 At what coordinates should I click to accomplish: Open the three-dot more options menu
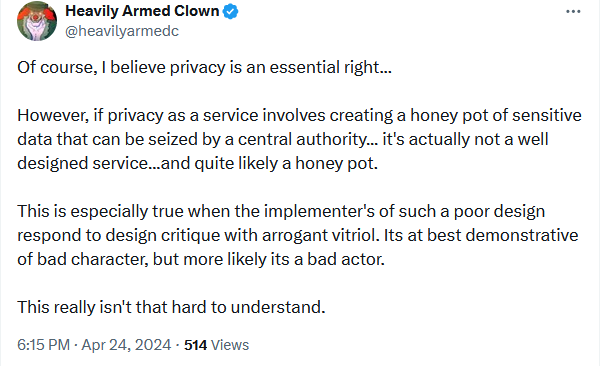[x=573, y=12]
